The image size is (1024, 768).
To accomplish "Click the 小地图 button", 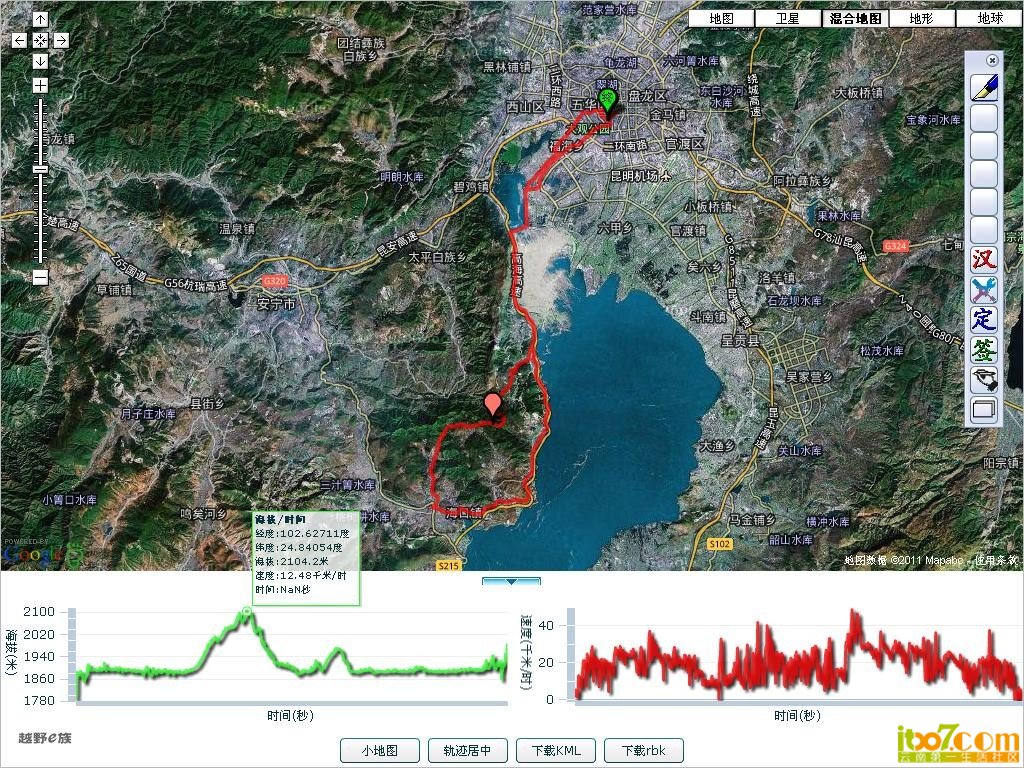I will coord(379,750).
